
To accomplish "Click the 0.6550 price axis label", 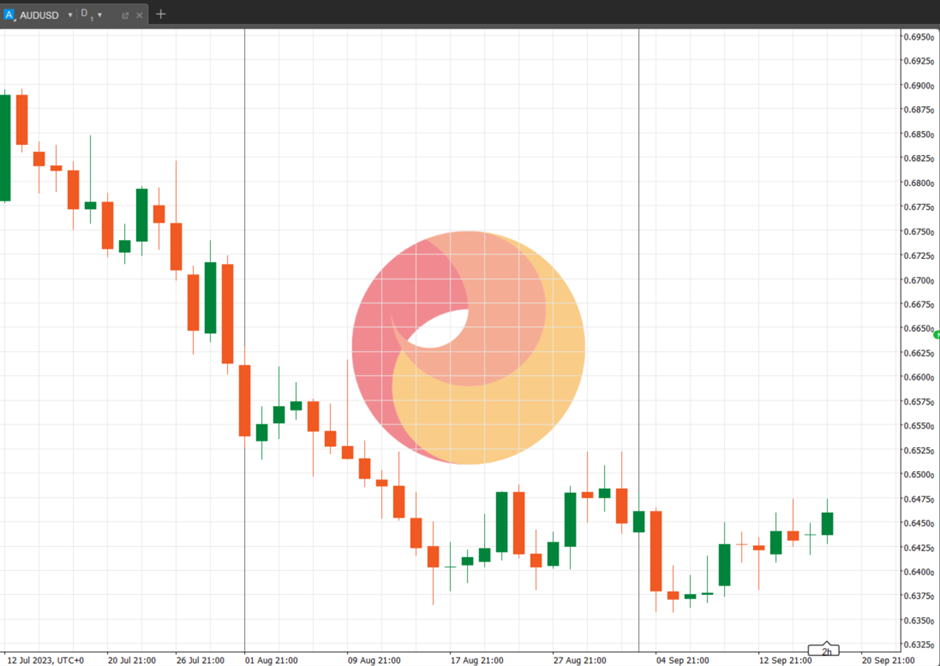I will [x=919, y=426].
